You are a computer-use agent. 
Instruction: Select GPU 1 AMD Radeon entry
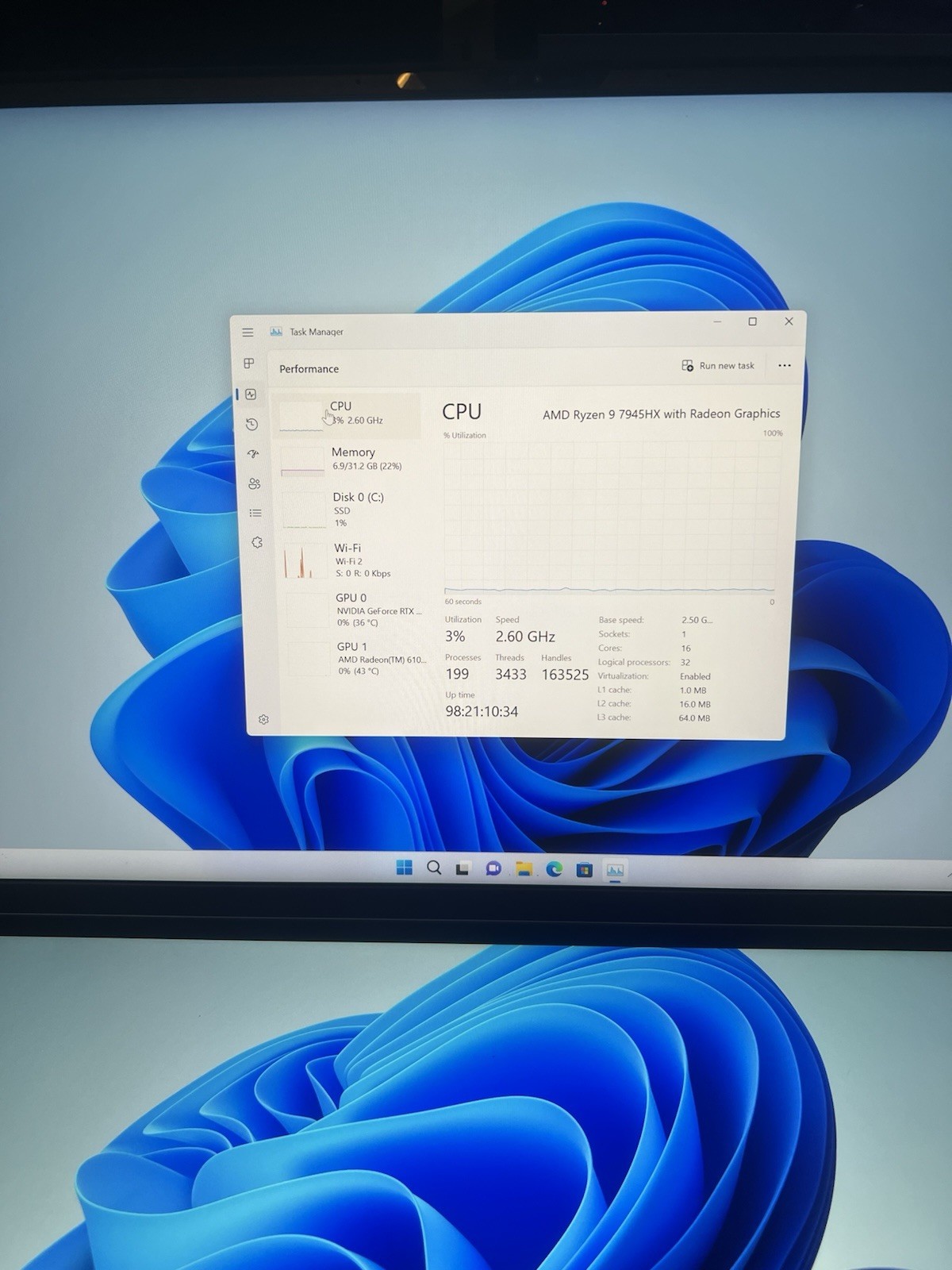tap(355, 659)
